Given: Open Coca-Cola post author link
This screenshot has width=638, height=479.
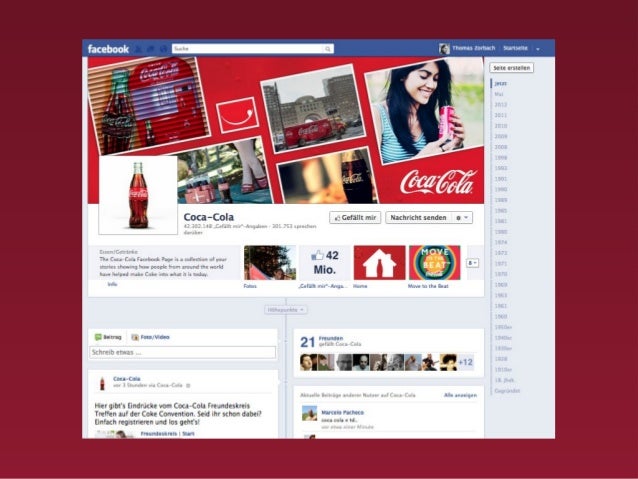Looking at the screenshot, I should (x=127, y=378).
